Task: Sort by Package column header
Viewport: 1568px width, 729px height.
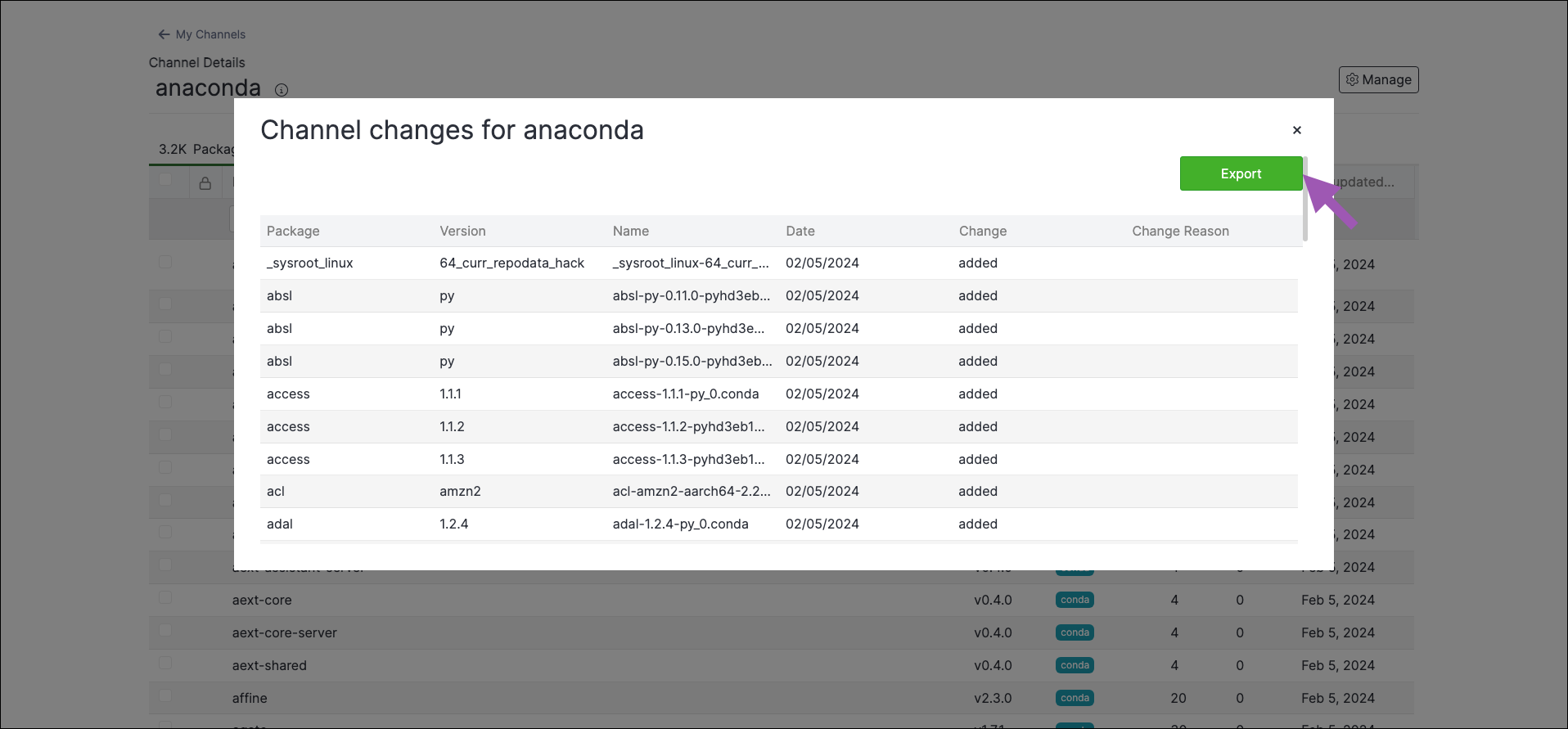Action: 293,231
